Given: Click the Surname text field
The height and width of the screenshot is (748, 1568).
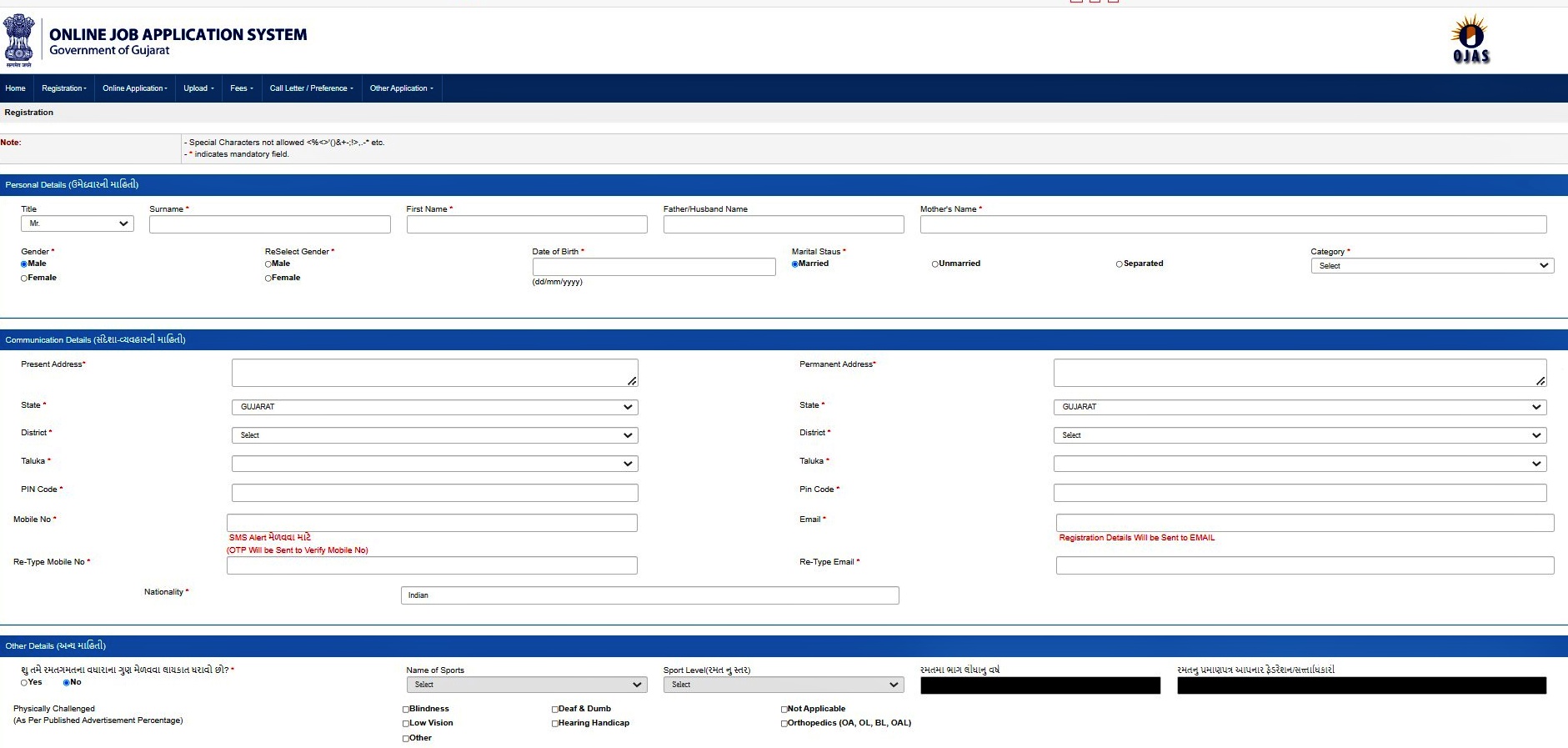Looking at the screenshot, I should [270, 224].
